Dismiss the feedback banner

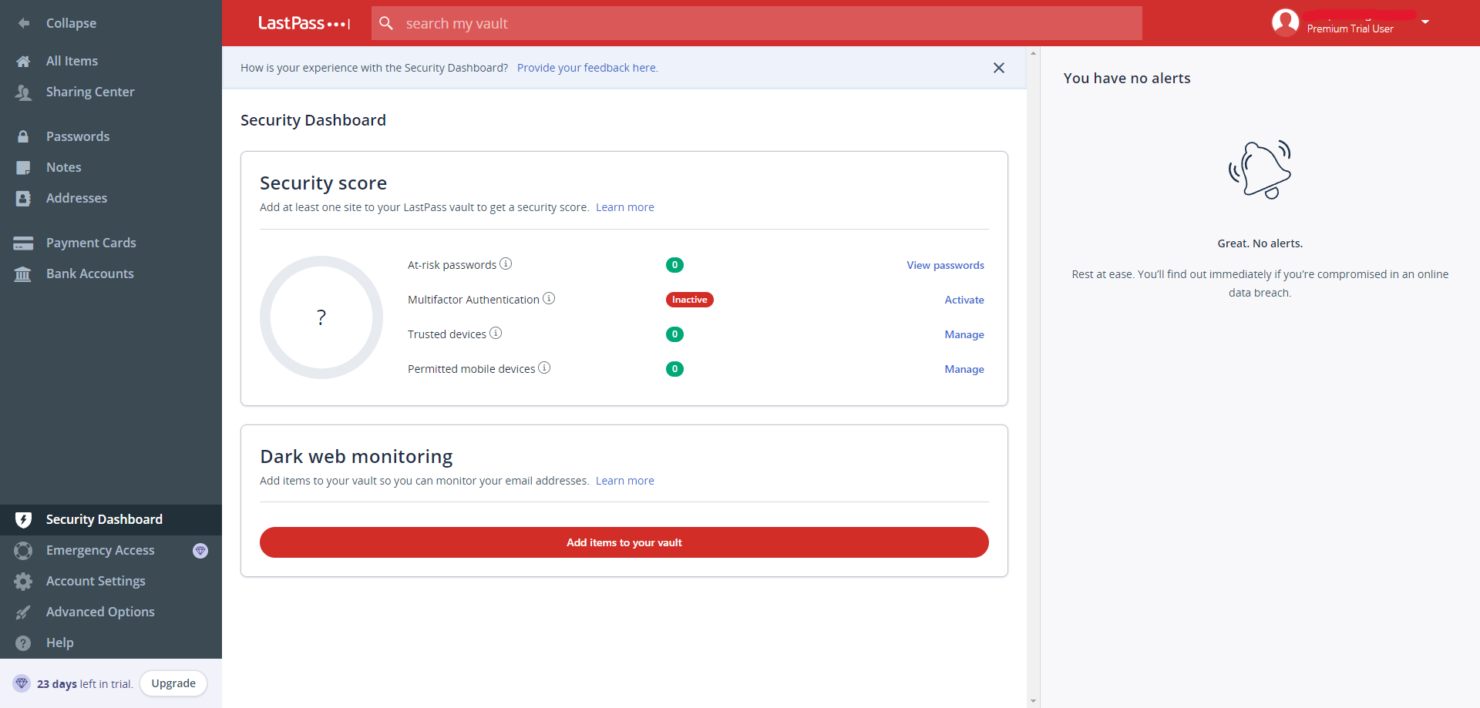coord(998,67)
